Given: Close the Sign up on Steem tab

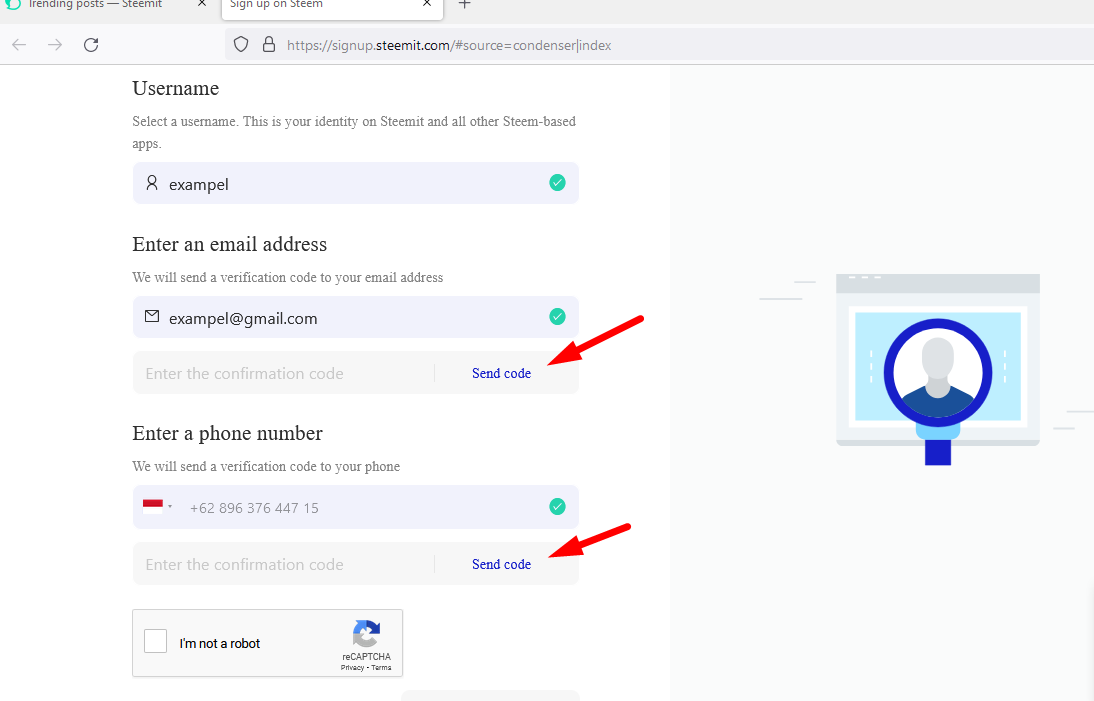Looking at the screenshot, I should pos(427,4).
